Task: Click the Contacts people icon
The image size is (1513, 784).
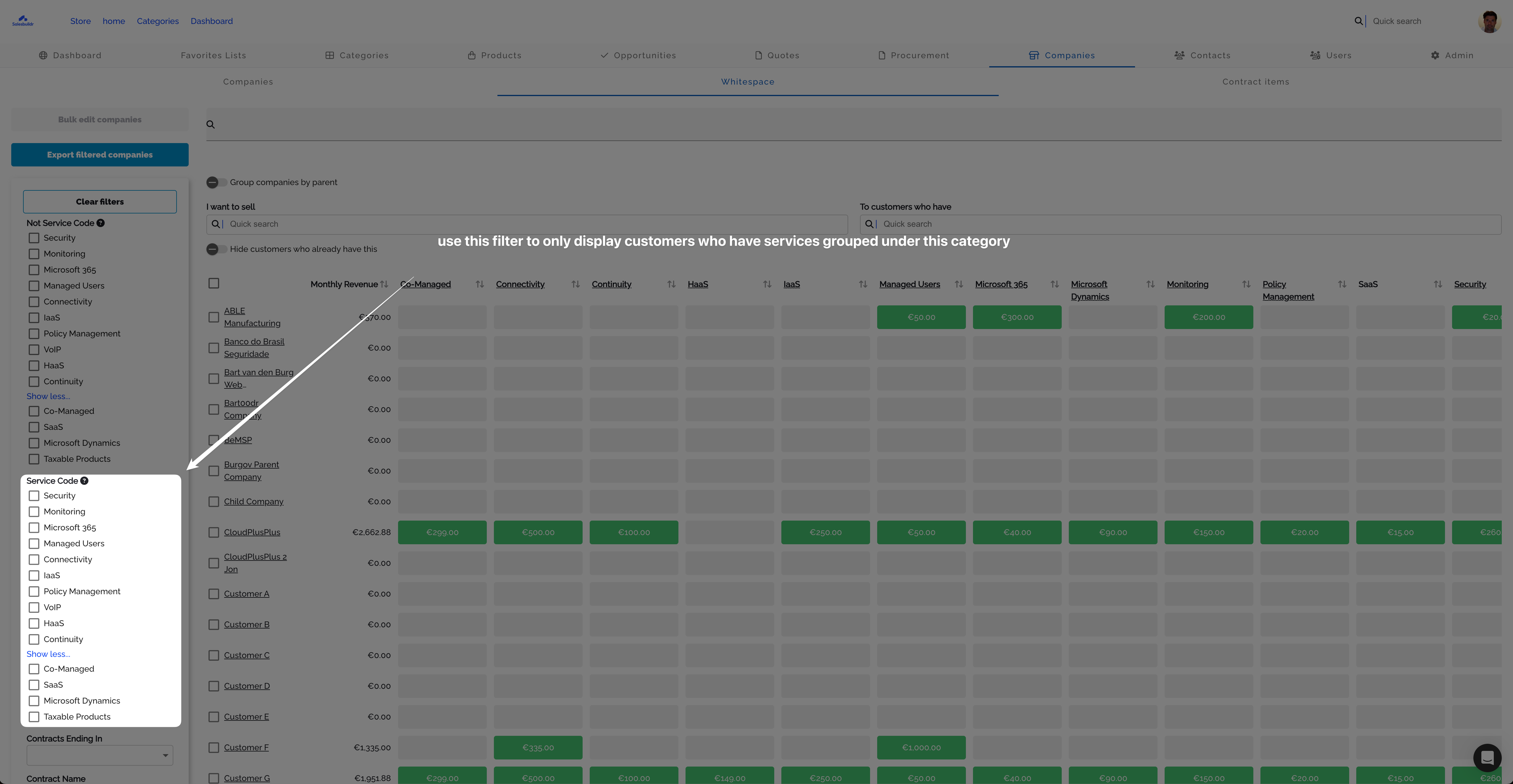Action: tap(1179, 55)
